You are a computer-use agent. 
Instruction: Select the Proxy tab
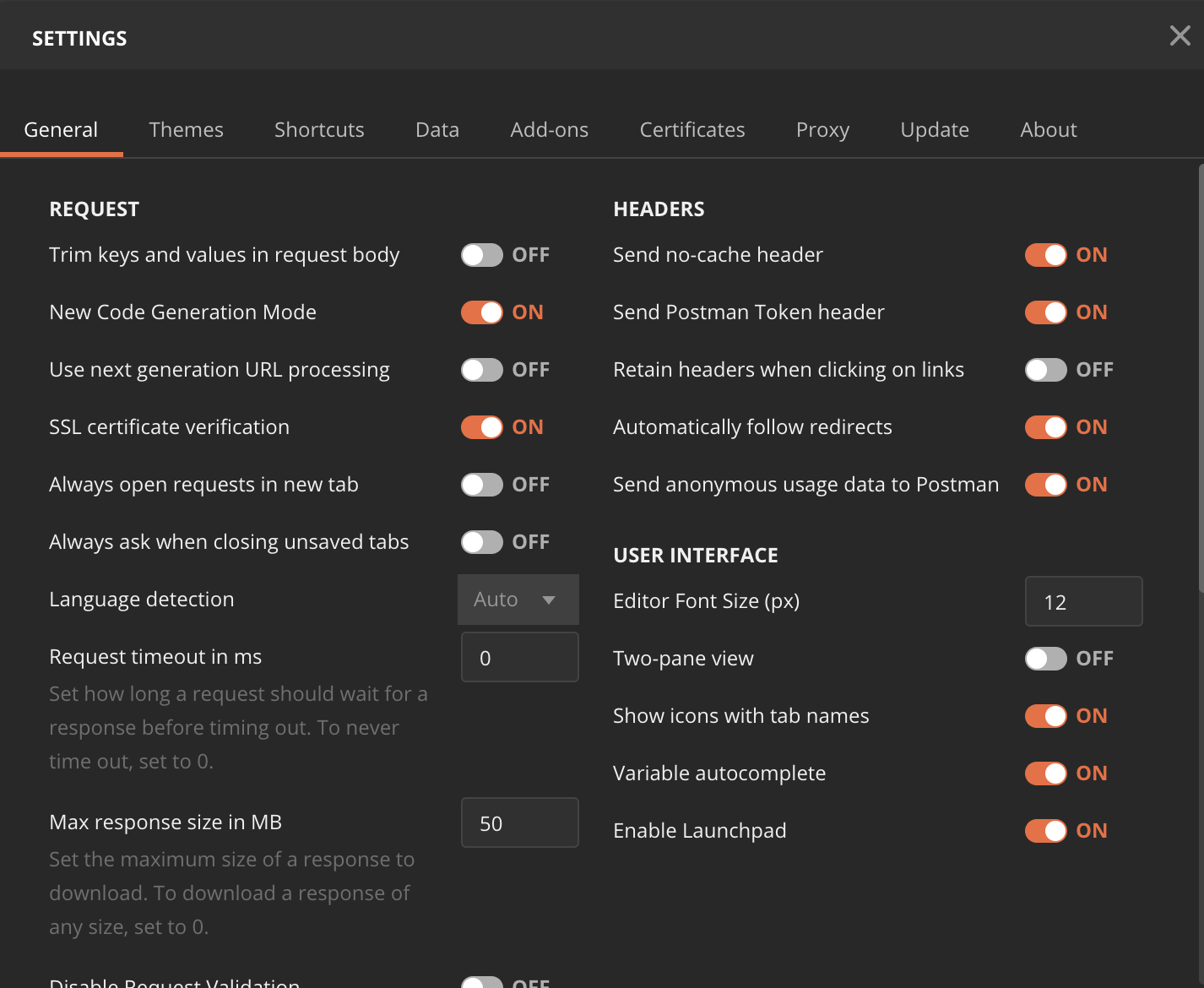(822, 129)
